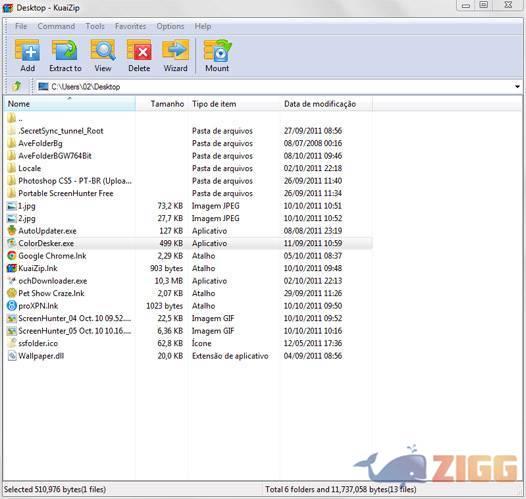
Task: Click the Extract to toolbar icon
Action: coord(65,56)
